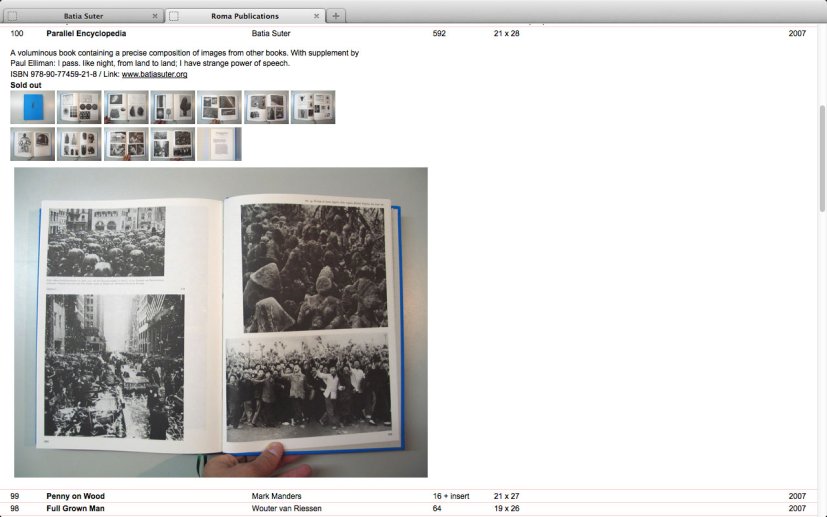
Task: Click author Wouter van Riessen
Action: (286, 509)
